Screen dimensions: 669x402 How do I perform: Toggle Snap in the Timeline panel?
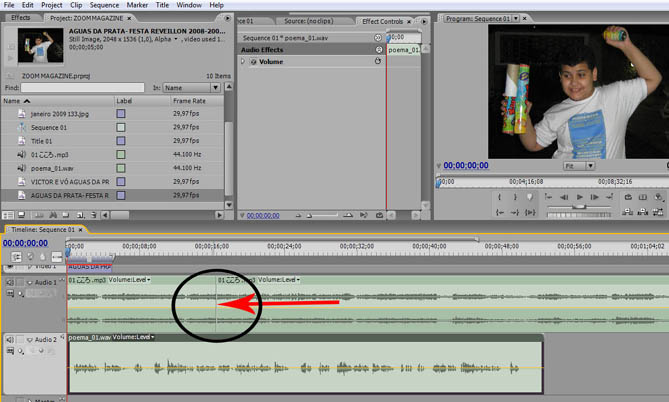[14, 256]
